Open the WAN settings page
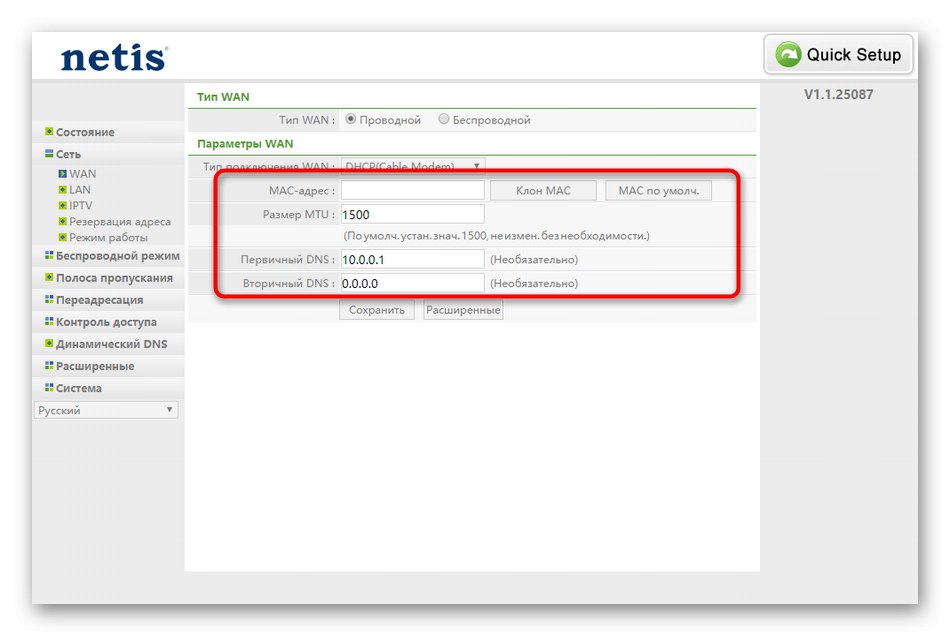 82,174
